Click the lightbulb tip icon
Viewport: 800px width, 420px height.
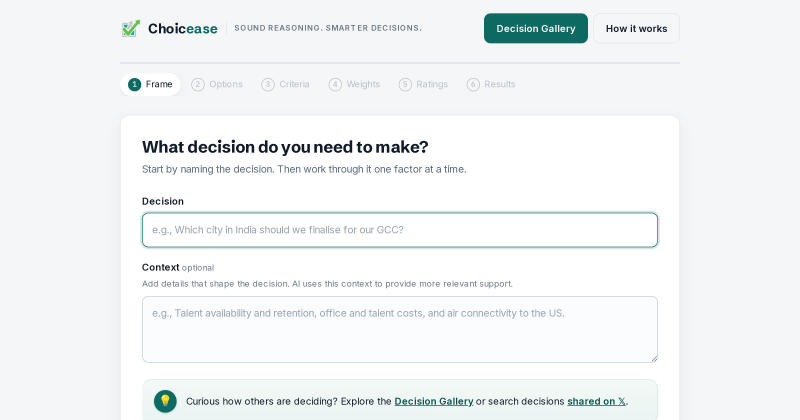[x=165, y=401]
